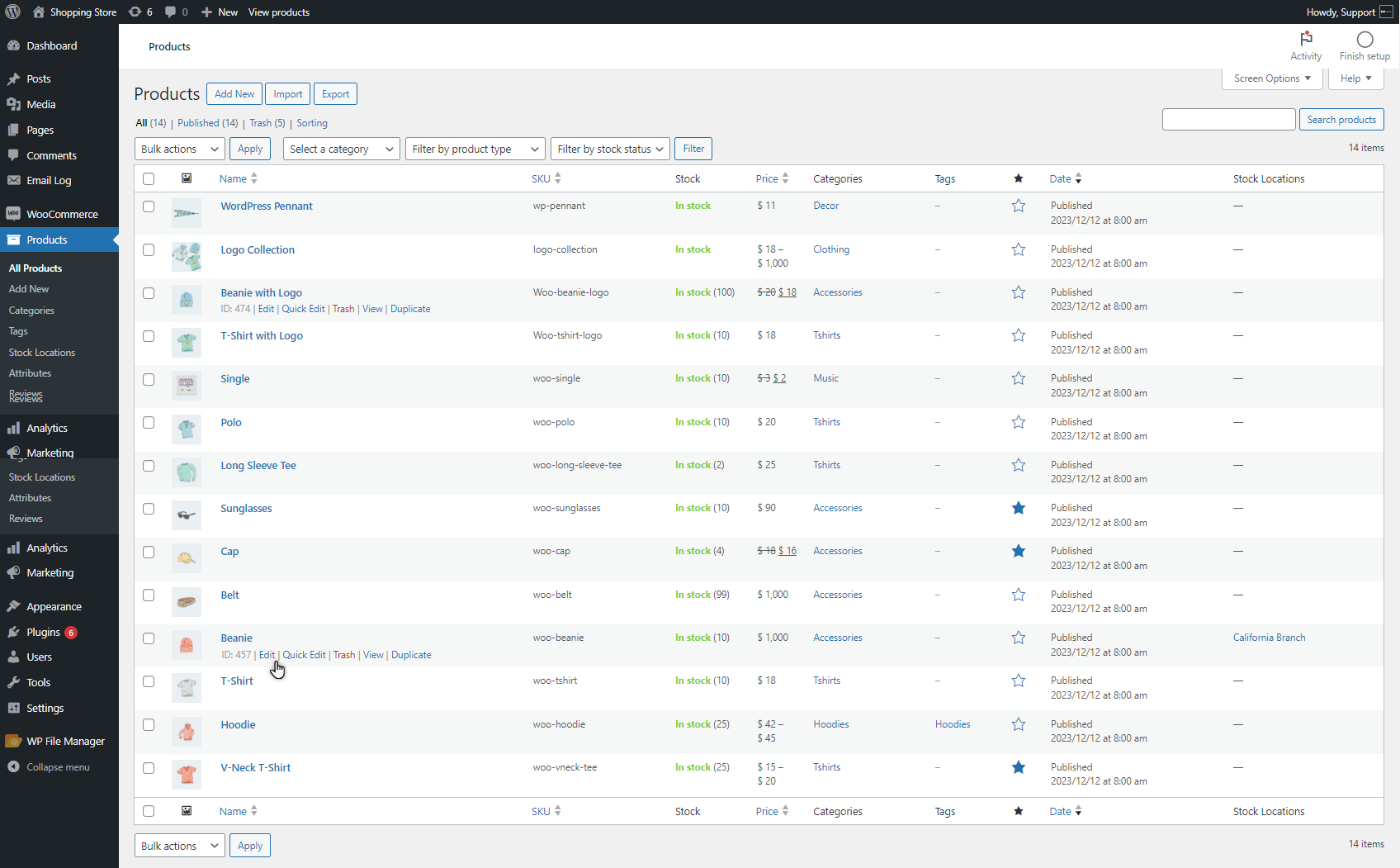This screenshot has width=1400, height=868.
Task: Open Categories under Products submenu
Action: coord(31,311)
